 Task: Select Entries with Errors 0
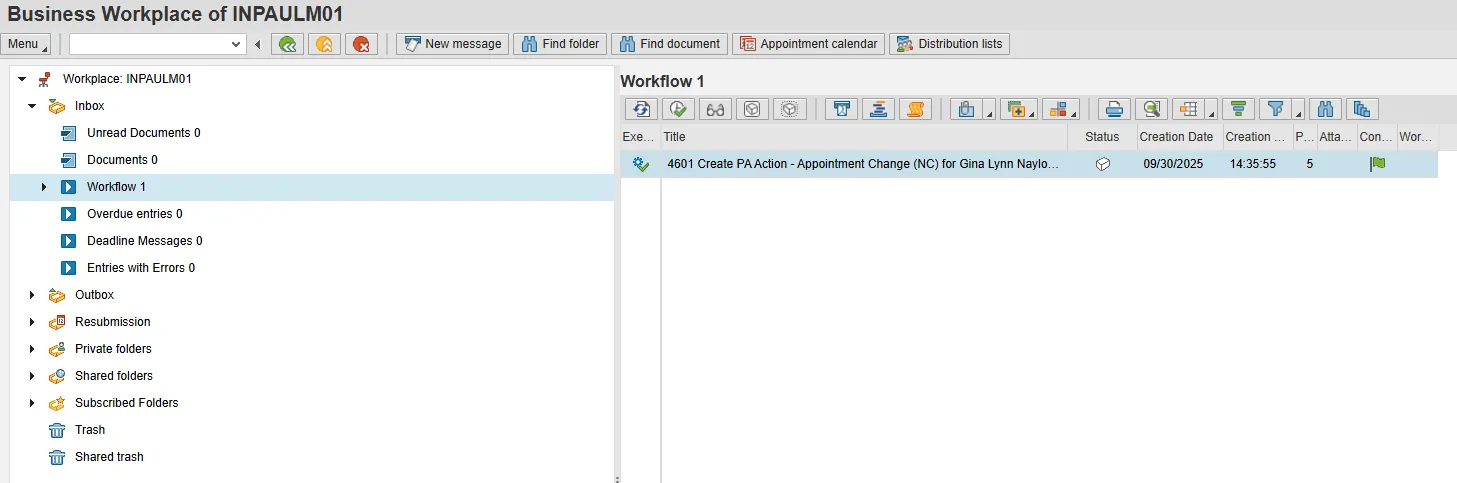point(141,268)
